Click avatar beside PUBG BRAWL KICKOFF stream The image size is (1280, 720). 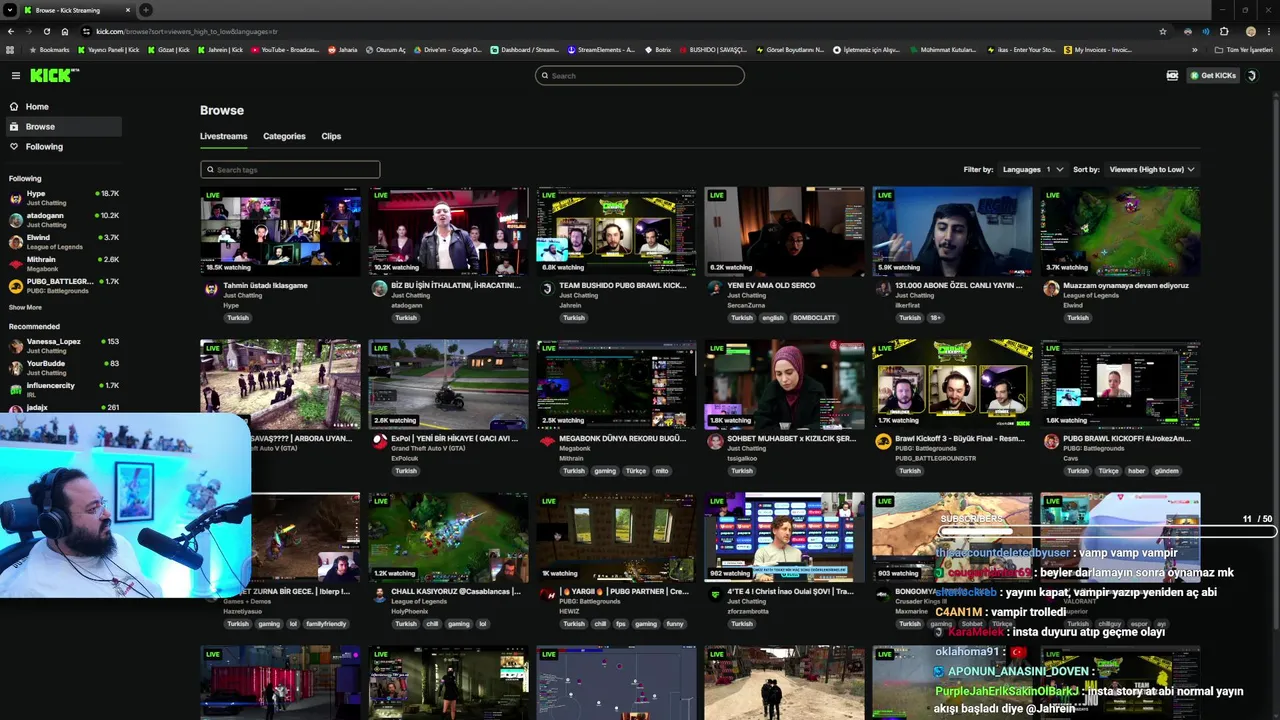(x=1051, y=442)
